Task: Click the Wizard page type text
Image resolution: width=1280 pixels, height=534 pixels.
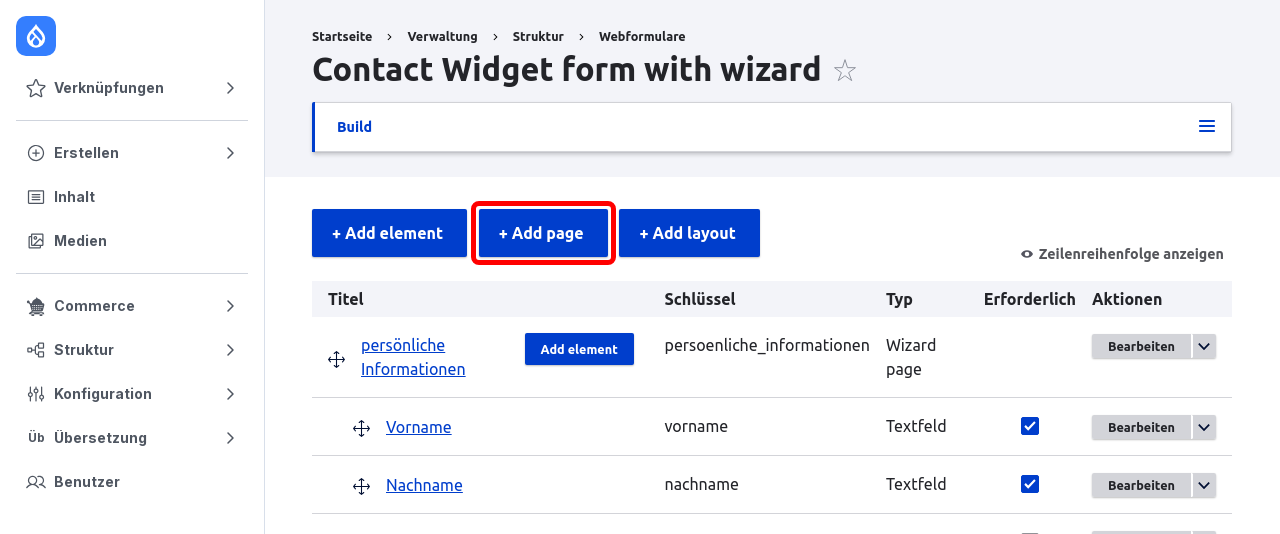Action: (911, 357)
